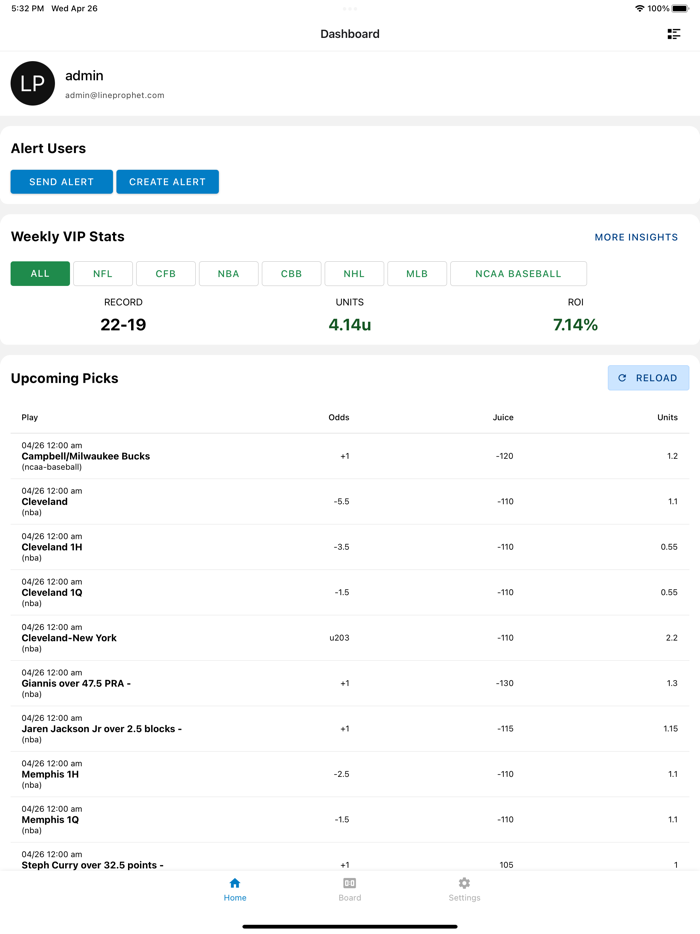Image resolution: width=700 pixels, height=934 pixels.
Task: Filter weekly stats by CBB
Action: pyautogui.click(x=291, y=273)
